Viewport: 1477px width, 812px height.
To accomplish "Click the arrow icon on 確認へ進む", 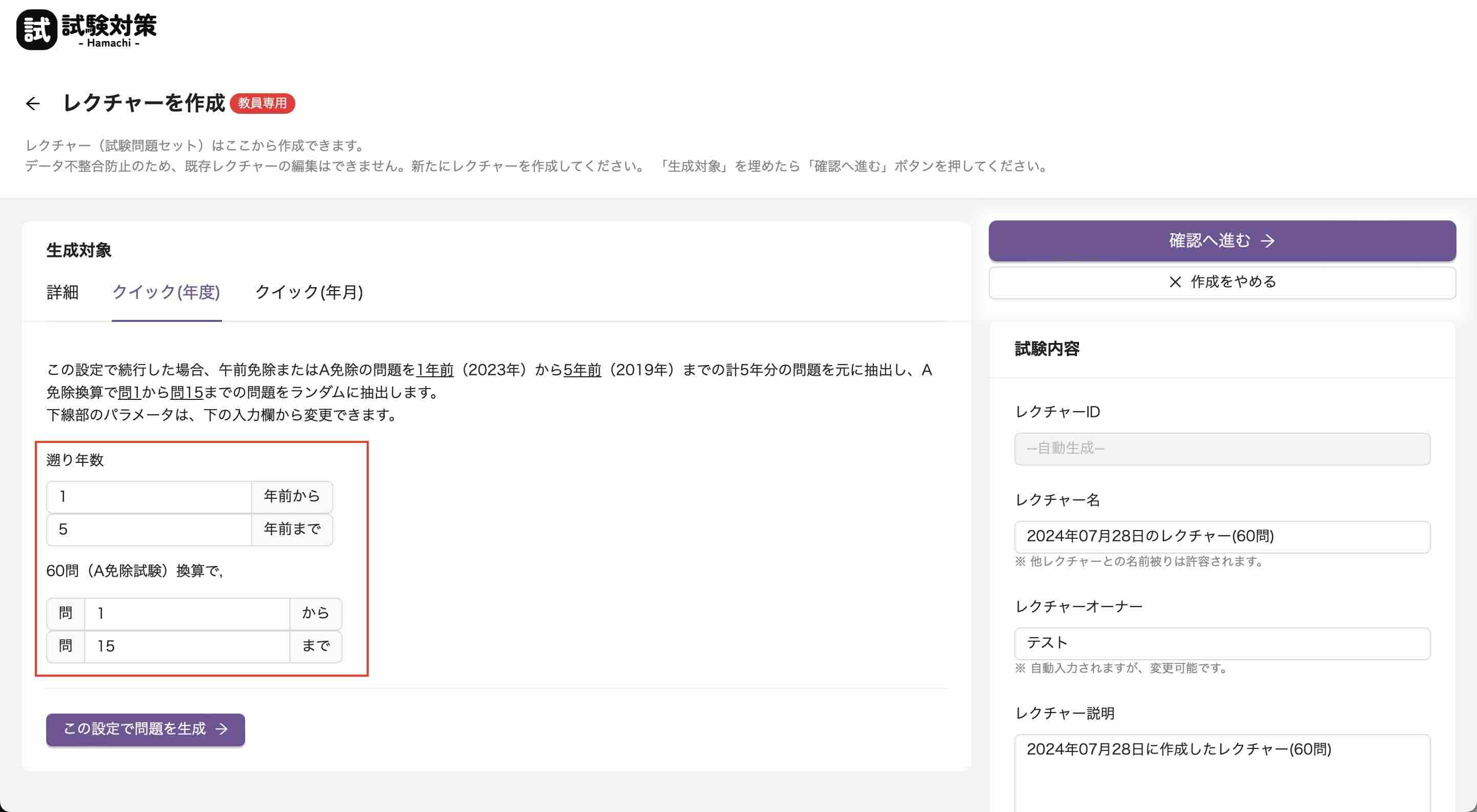I will (1268, 240).
